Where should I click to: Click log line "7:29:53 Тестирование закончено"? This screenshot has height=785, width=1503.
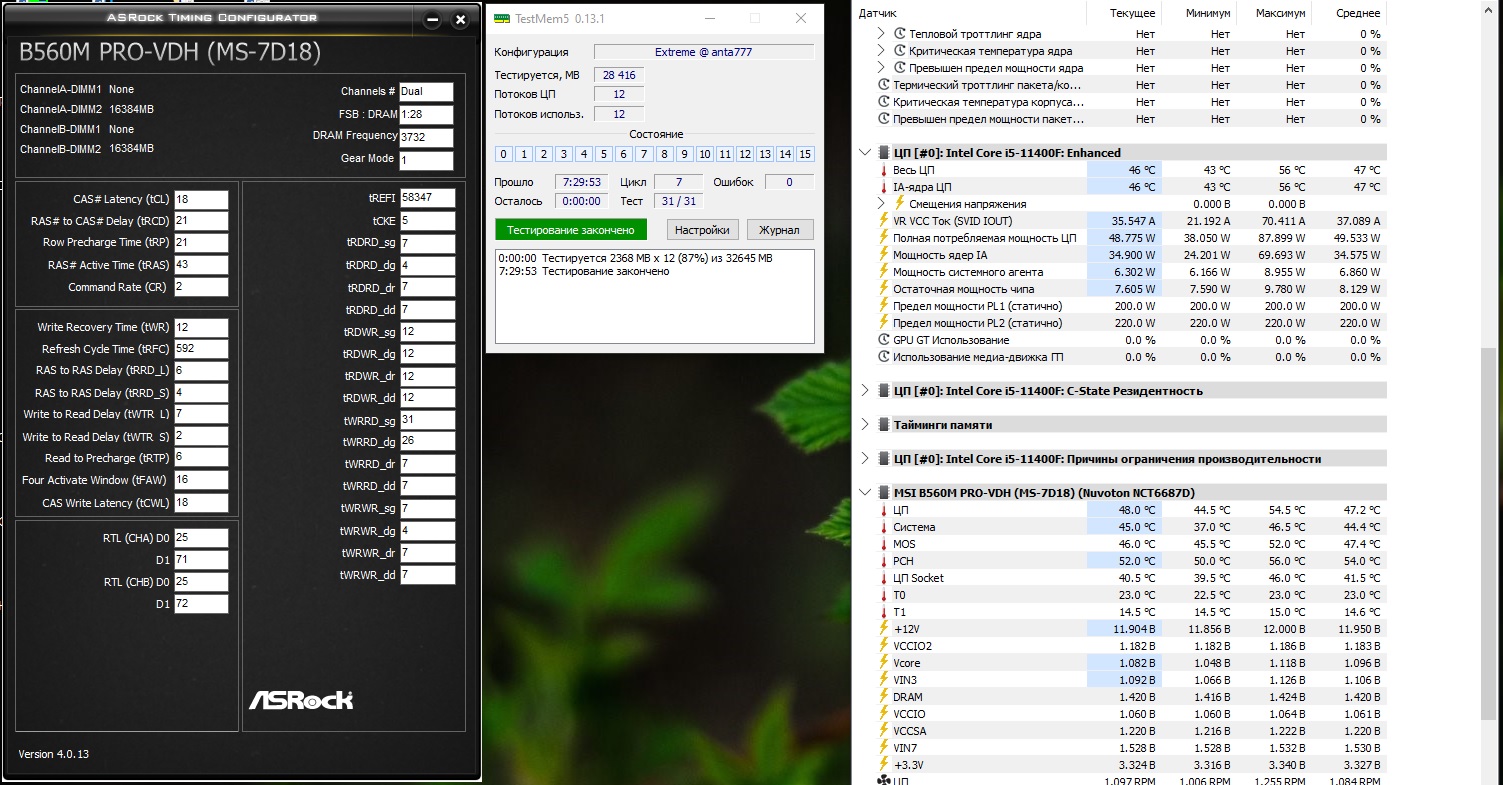pos(584,271)
